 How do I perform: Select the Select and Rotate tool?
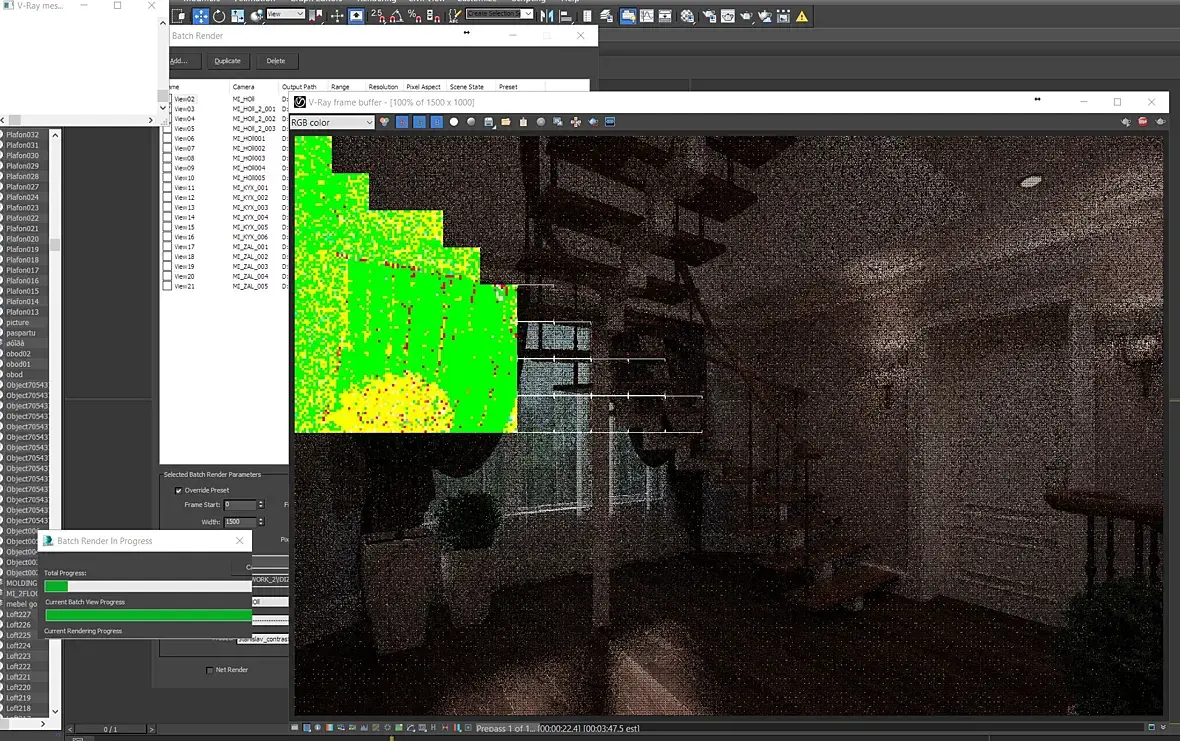click(x=219, y=16)
